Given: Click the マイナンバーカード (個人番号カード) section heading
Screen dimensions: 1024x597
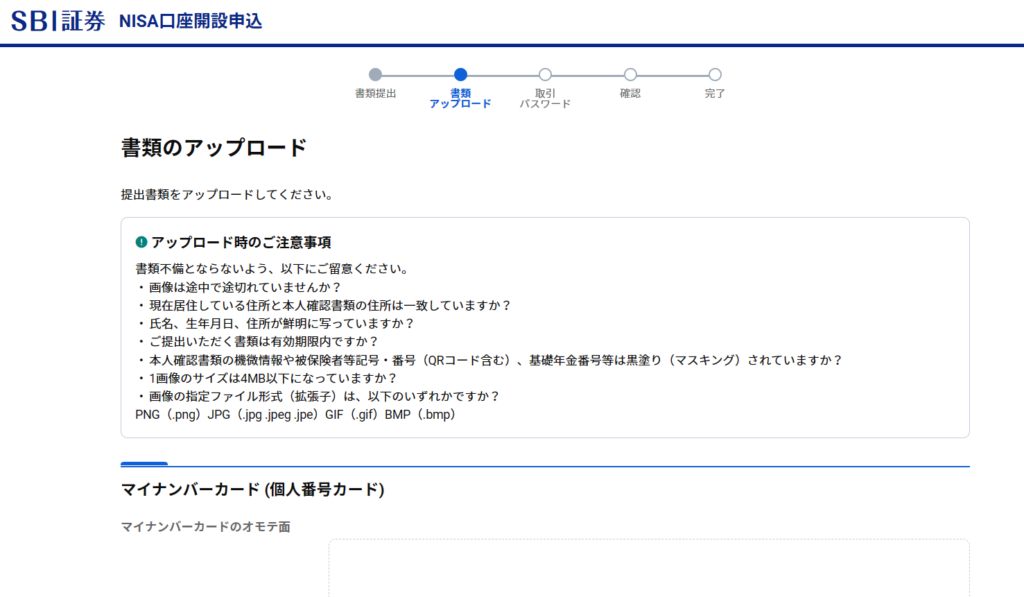Looking at the screenshot, I should (252, 489).
